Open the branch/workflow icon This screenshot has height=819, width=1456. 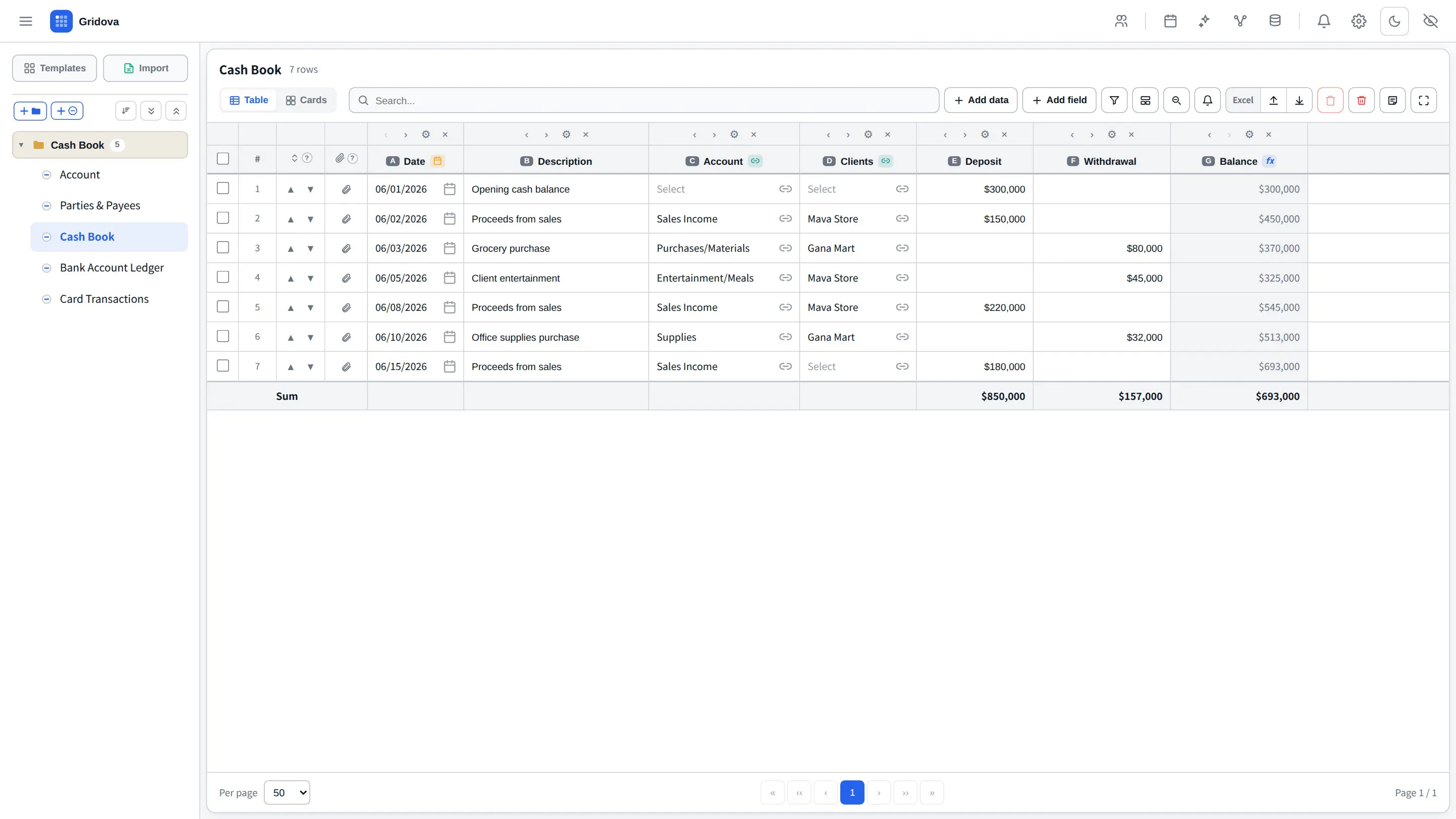click(1240, 21)
